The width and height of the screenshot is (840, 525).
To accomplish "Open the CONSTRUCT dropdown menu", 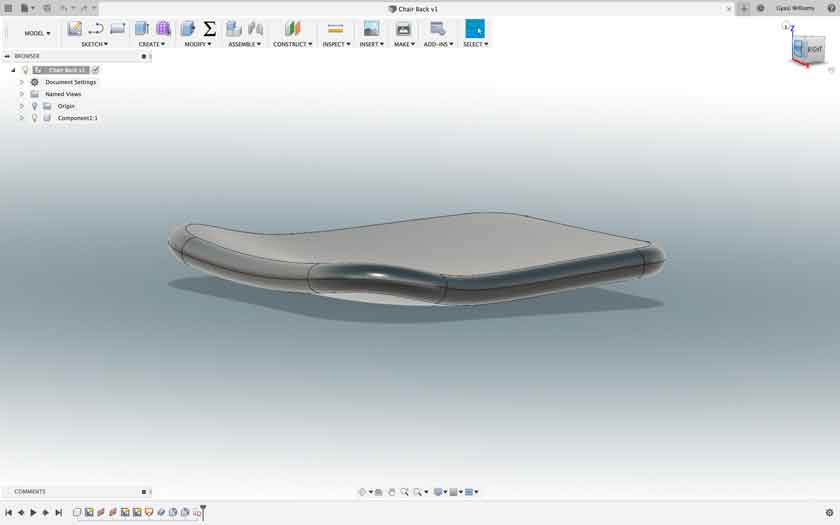I will pos(292,44).
